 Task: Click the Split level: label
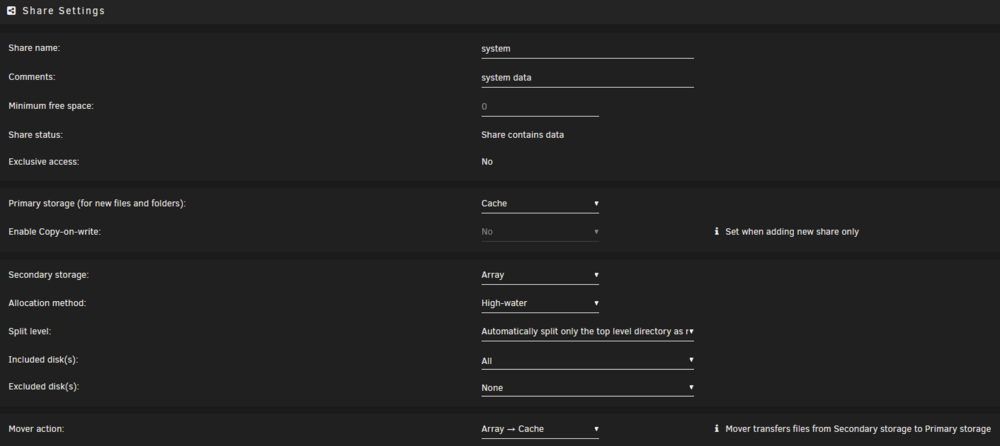[x=29, y=332]
